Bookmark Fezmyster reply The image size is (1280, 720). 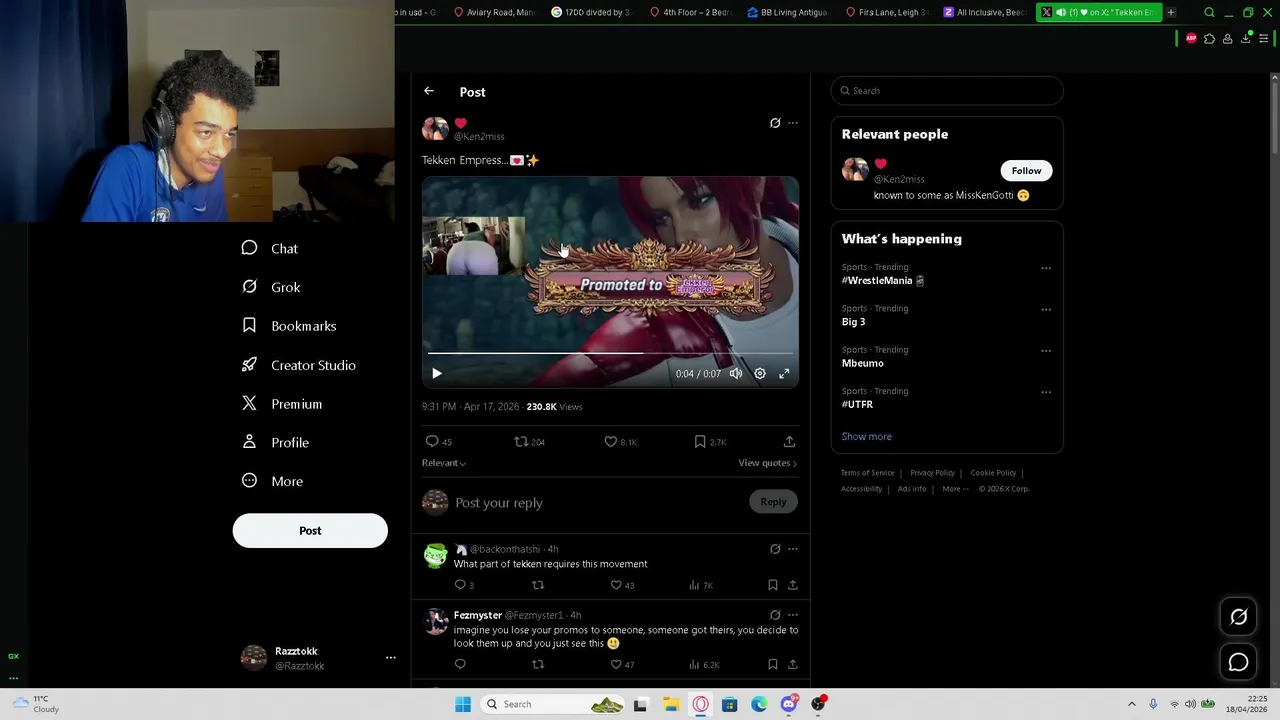coord(772,664)
